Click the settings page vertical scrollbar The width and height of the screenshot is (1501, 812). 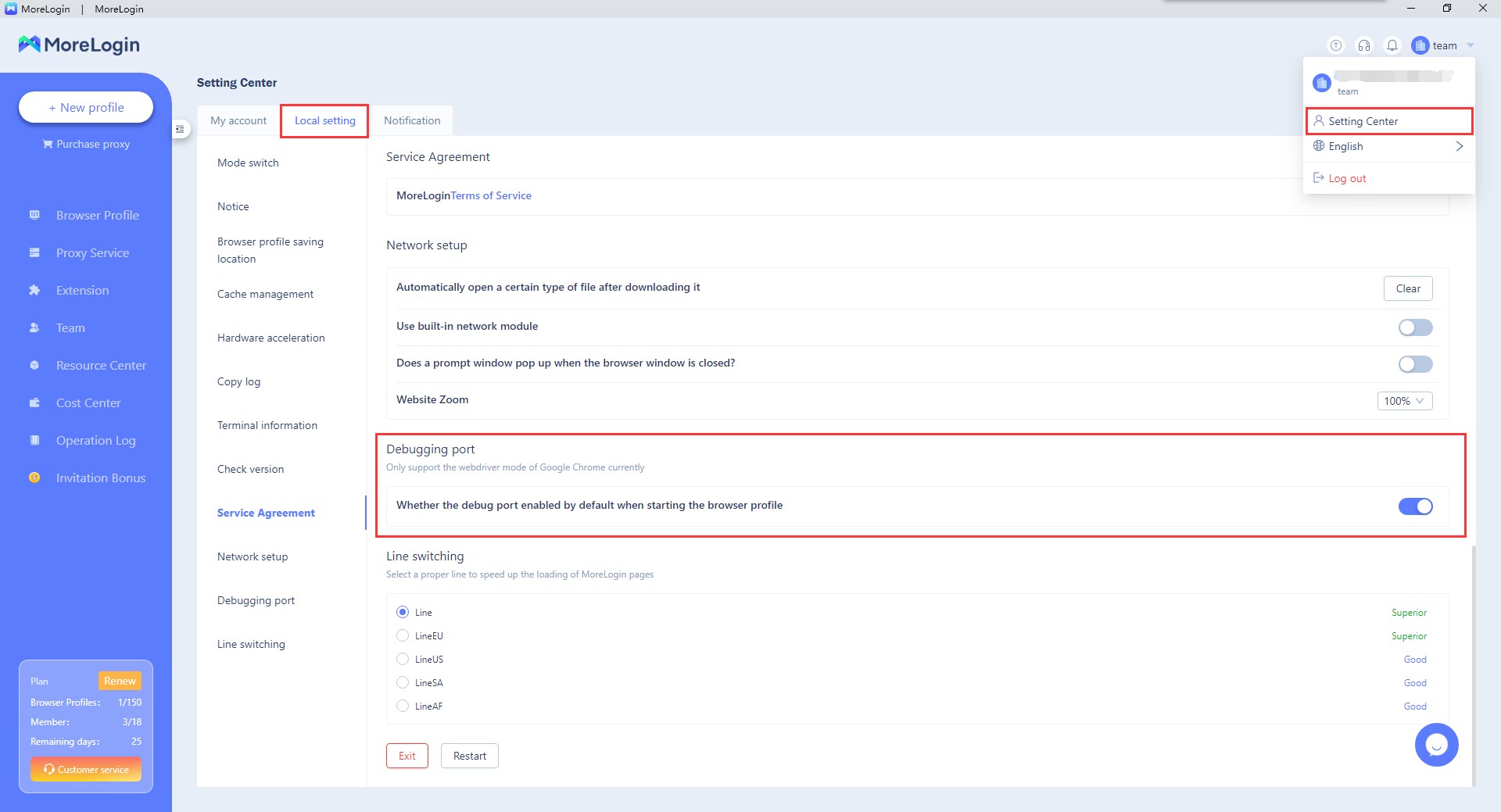[1473, 664]
